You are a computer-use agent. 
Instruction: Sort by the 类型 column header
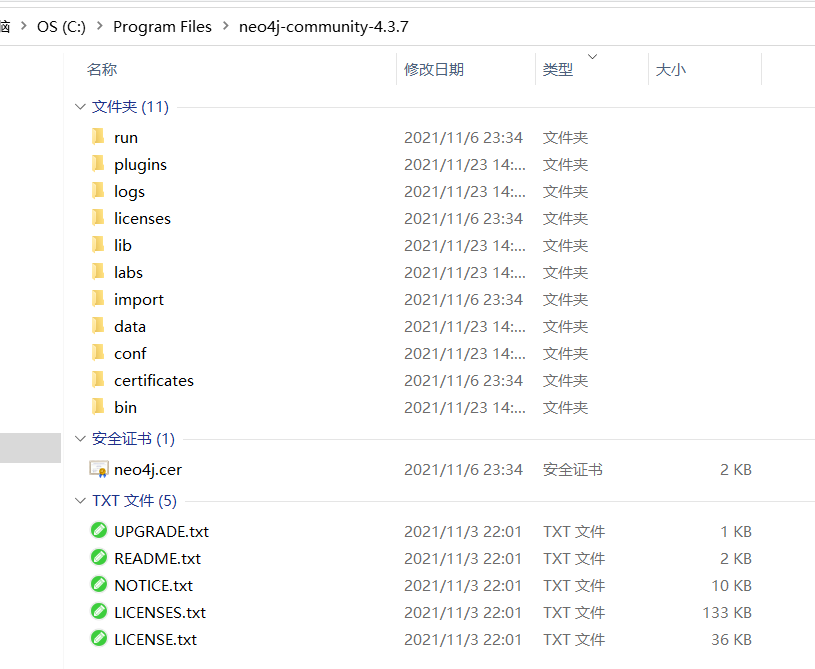558,70
